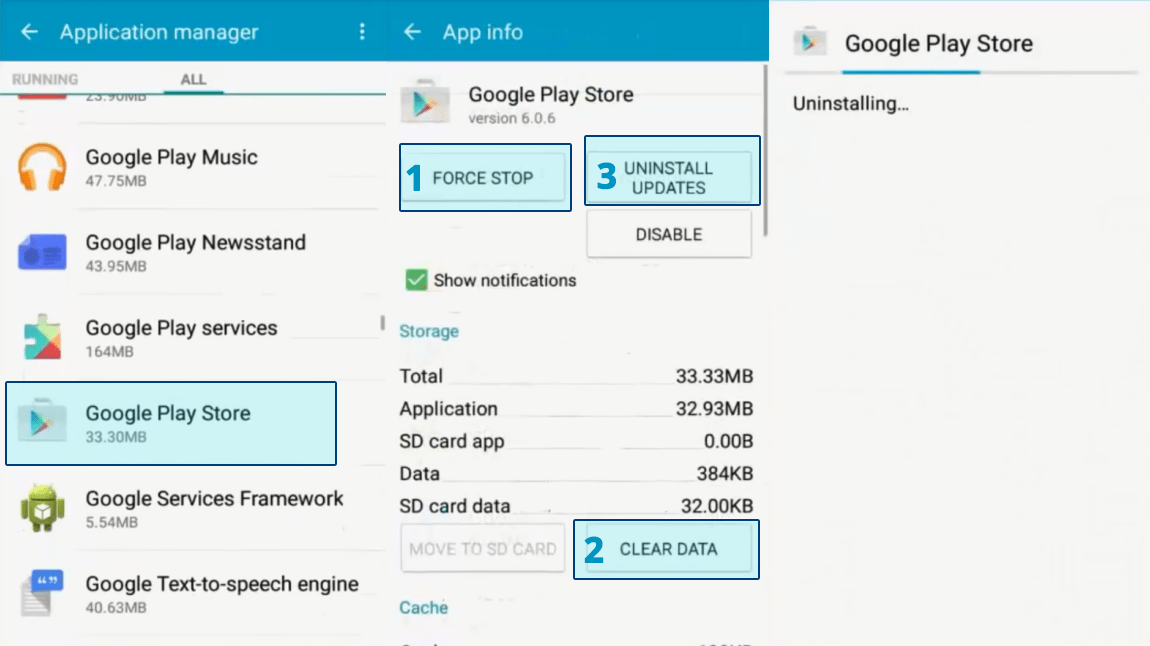Tap Google Play Newsstand app icon

42,252
